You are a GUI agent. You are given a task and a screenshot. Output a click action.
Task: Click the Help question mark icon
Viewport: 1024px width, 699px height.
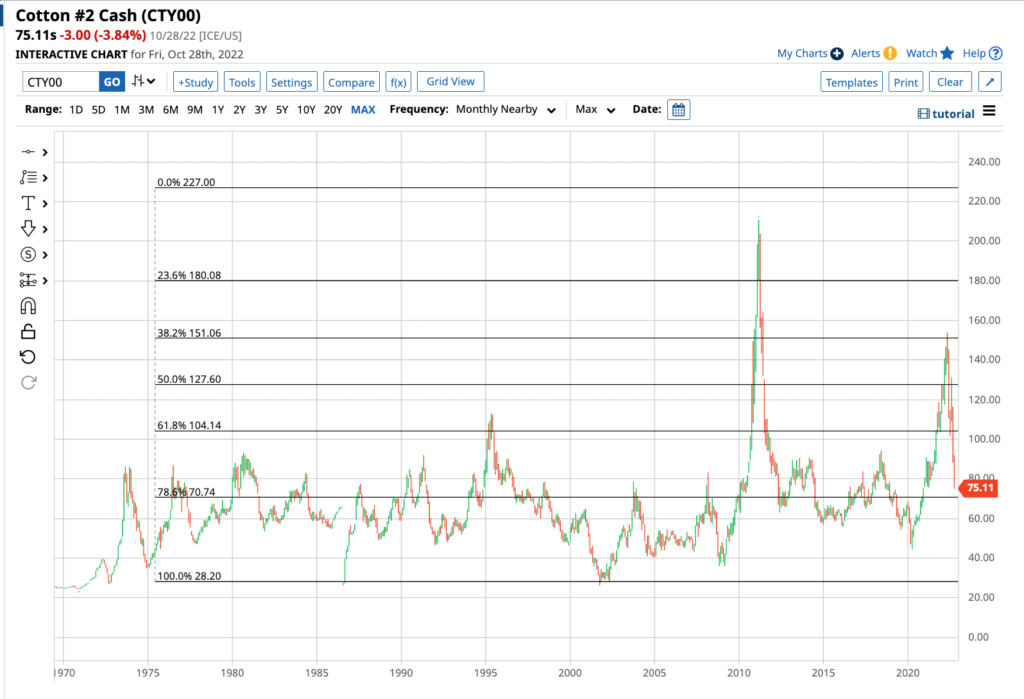(995, 54)
